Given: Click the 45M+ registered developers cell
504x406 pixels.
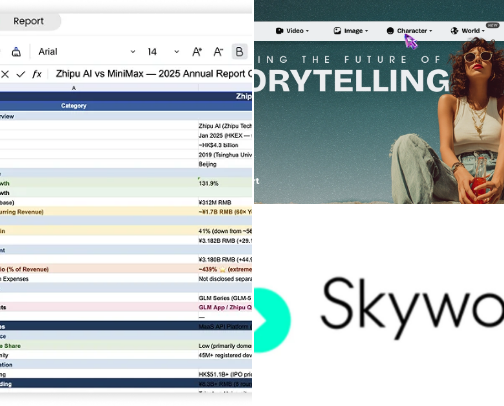Looking at the screenshot, I should [225, 355].
